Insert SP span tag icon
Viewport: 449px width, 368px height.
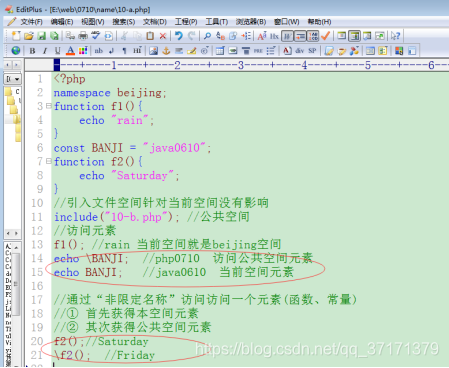click(x=312, y=51)
